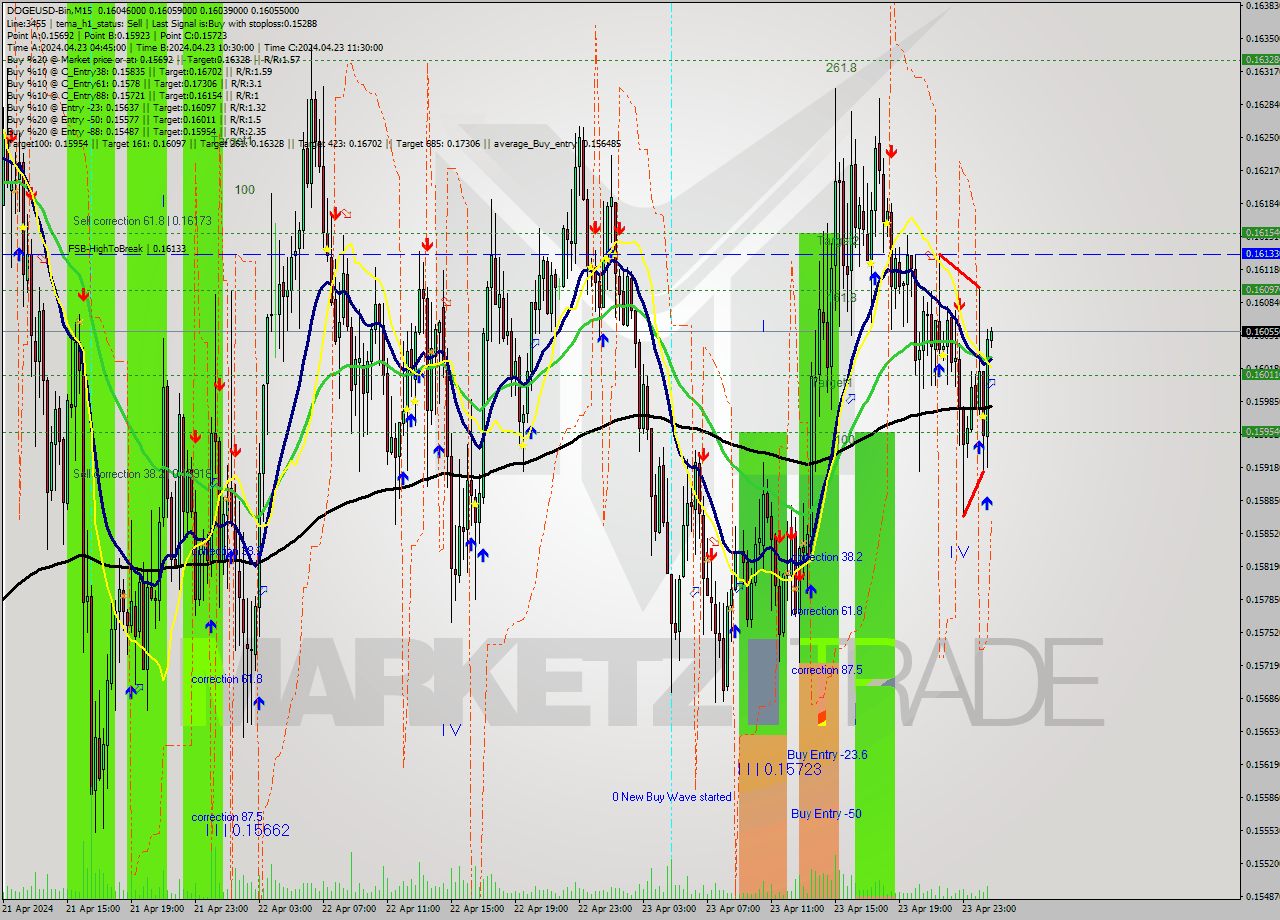The image size is (1280, 920).
Task: Click the '22 Apr 03:00' time label
Action: [x=285, y=909]
